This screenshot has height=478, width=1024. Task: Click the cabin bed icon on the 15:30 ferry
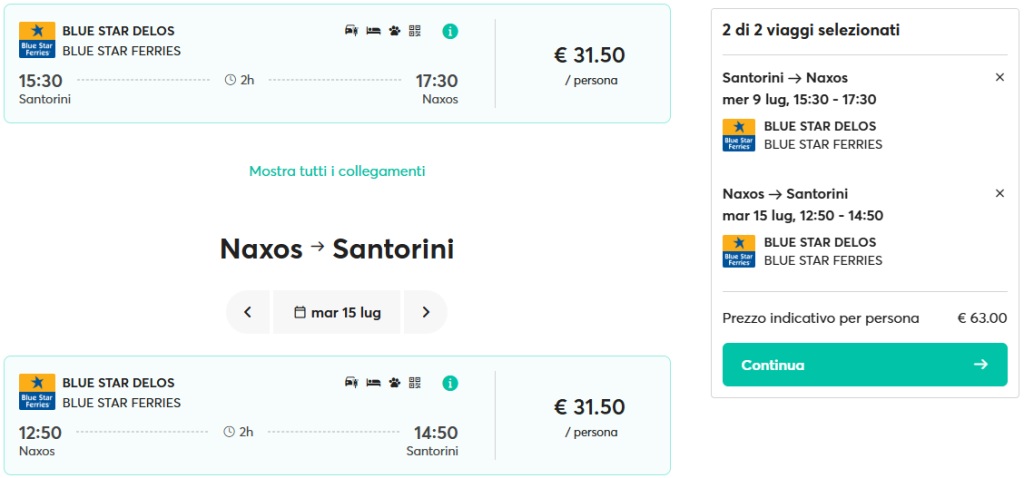coord(374,31)
